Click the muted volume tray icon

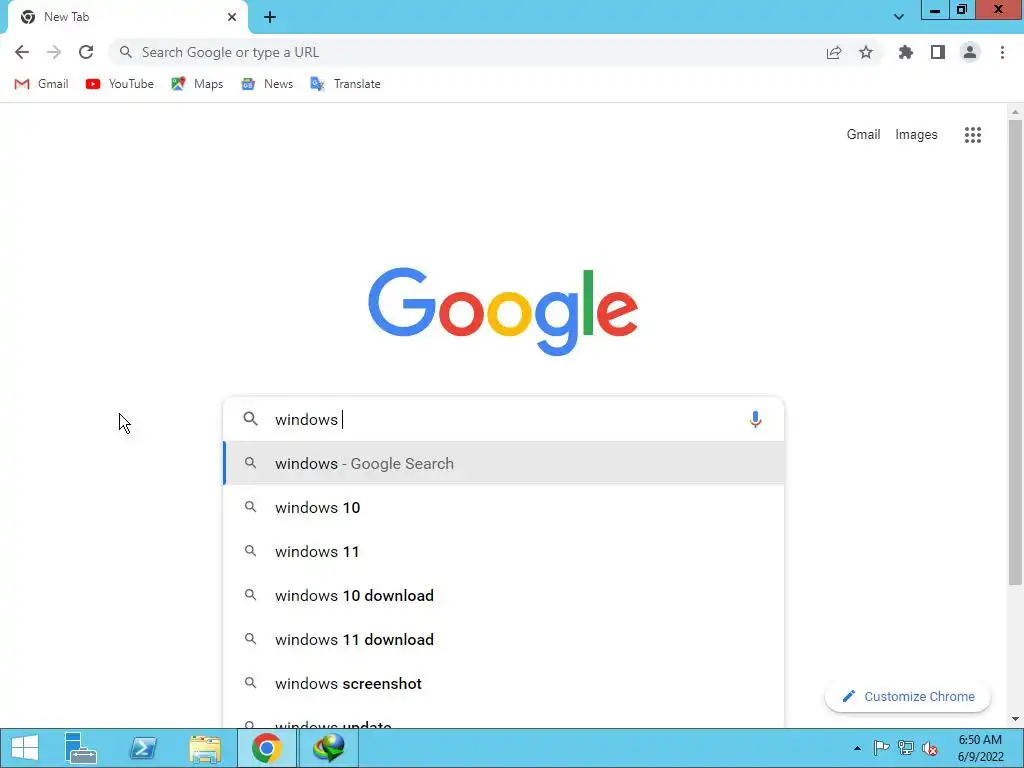930,748
